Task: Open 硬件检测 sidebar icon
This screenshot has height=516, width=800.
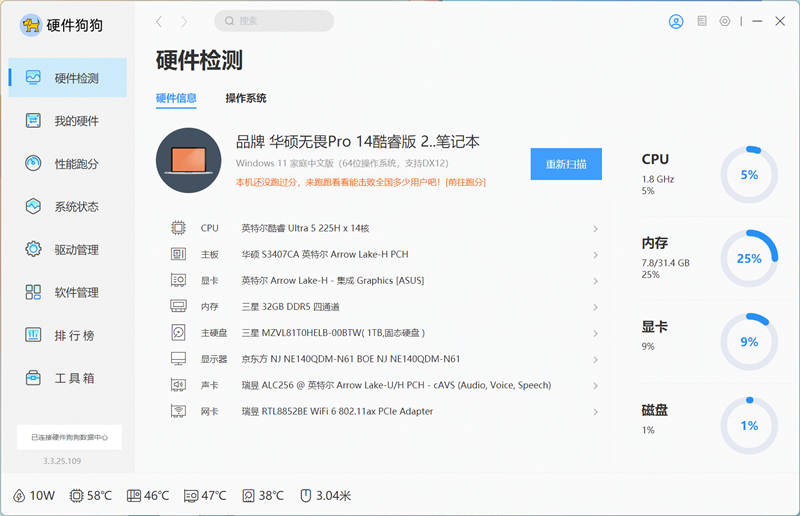Action: (33, 78)
